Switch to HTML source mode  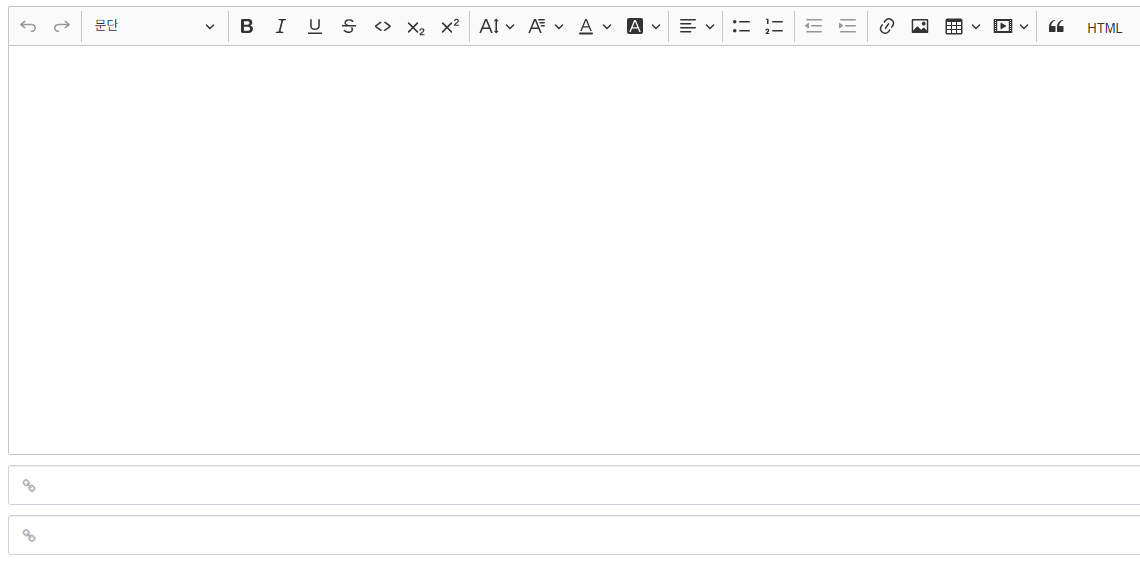click(1104, 28)
